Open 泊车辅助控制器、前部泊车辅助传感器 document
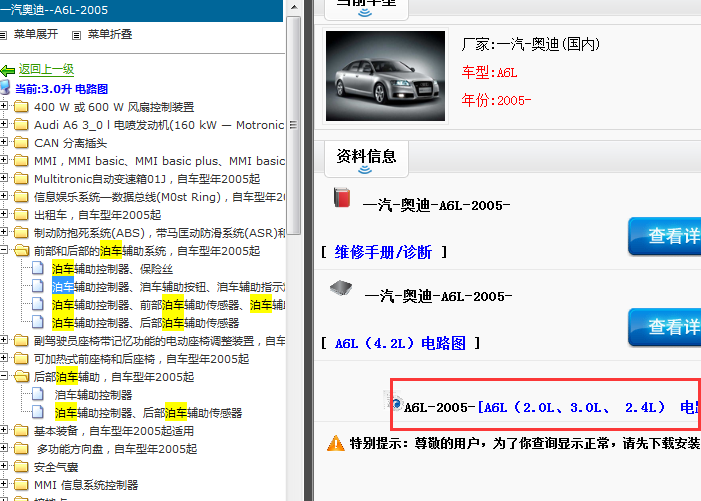Viewport: 701px width, 501px height. point(168,305)
